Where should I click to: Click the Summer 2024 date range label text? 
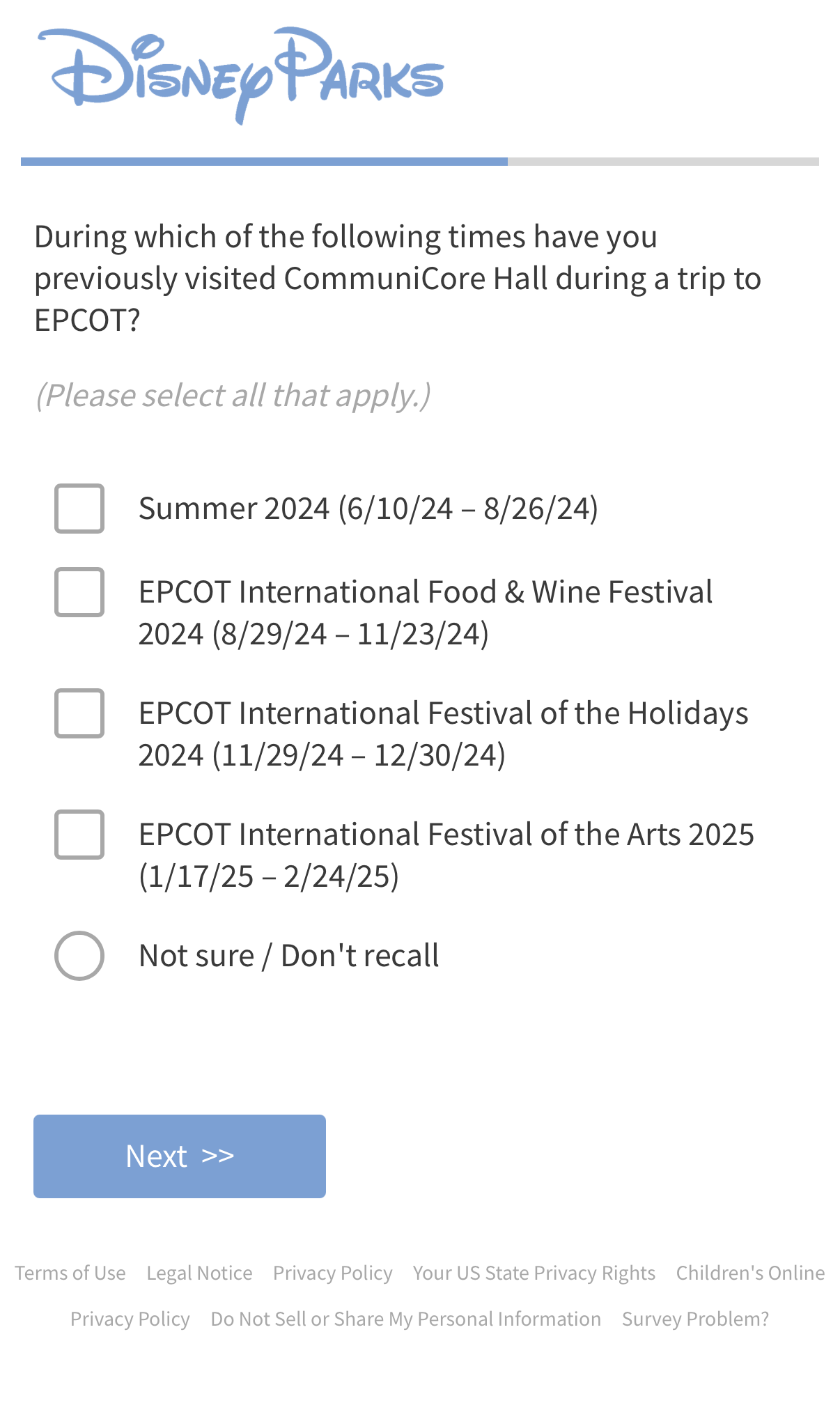point(368,509)
